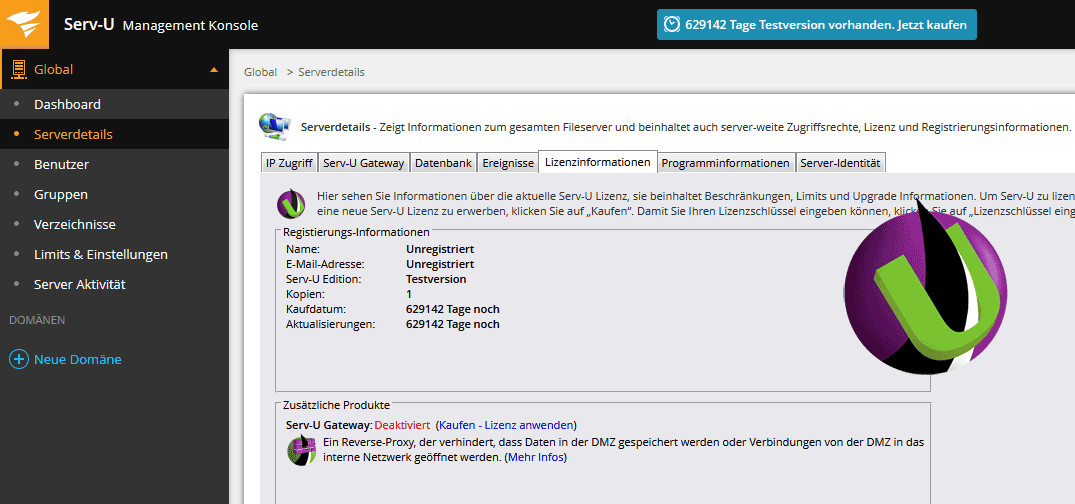The image size is (1075, 504).
Task: Click the Name value Unregistriert
Action: pos(440,249)
